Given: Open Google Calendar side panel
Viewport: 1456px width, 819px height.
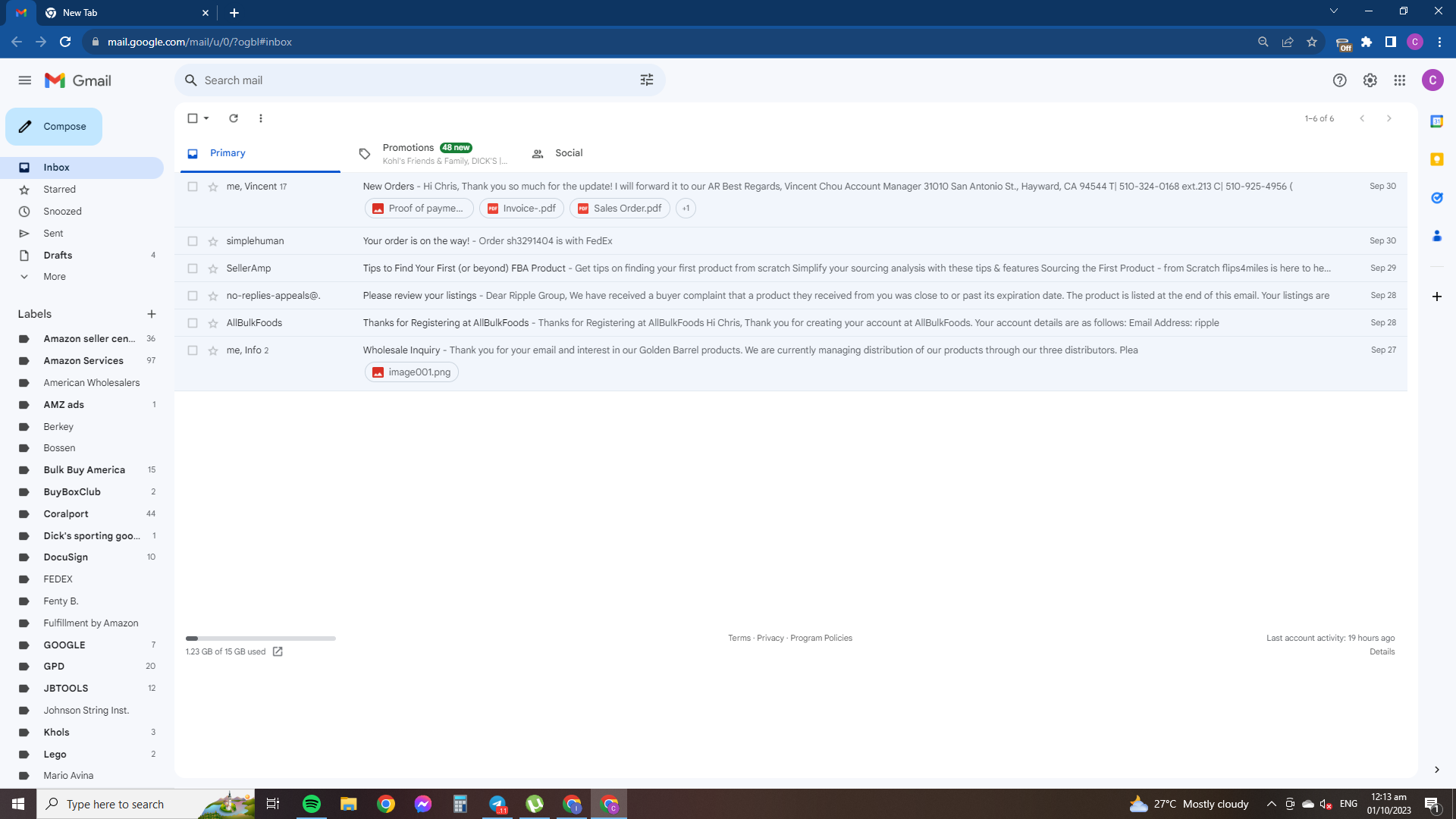Looking at the screenshot, I should coord(1437,121).
